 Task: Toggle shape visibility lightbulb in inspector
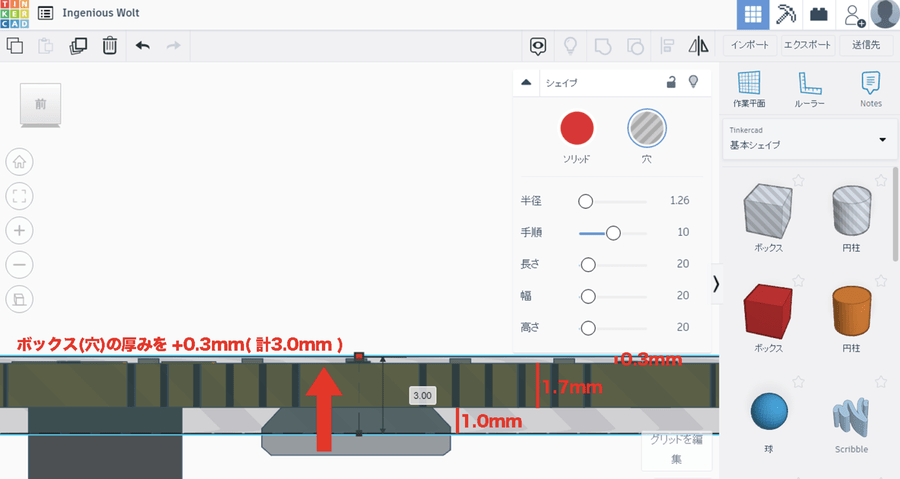pyautogui.click(x=693, y=82)
